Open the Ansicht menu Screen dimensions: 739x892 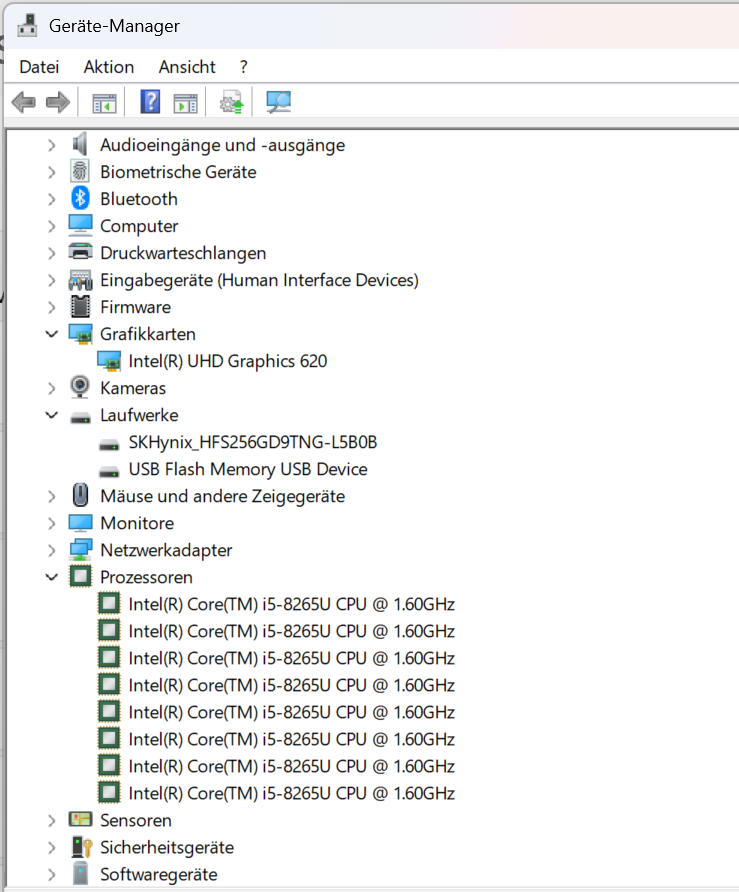coord(187,67)
